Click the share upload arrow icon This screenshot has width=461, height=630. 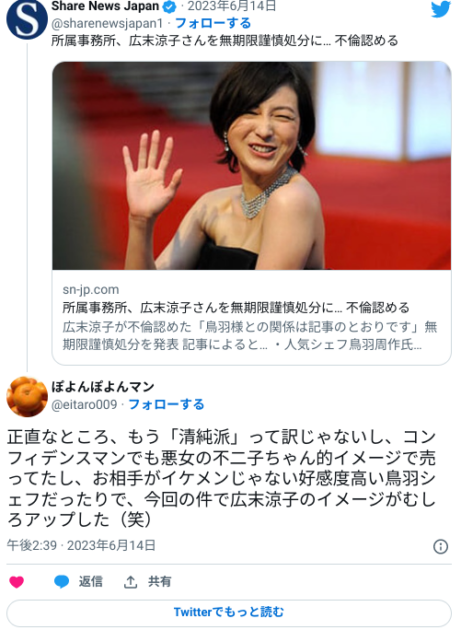coord(130,581)
